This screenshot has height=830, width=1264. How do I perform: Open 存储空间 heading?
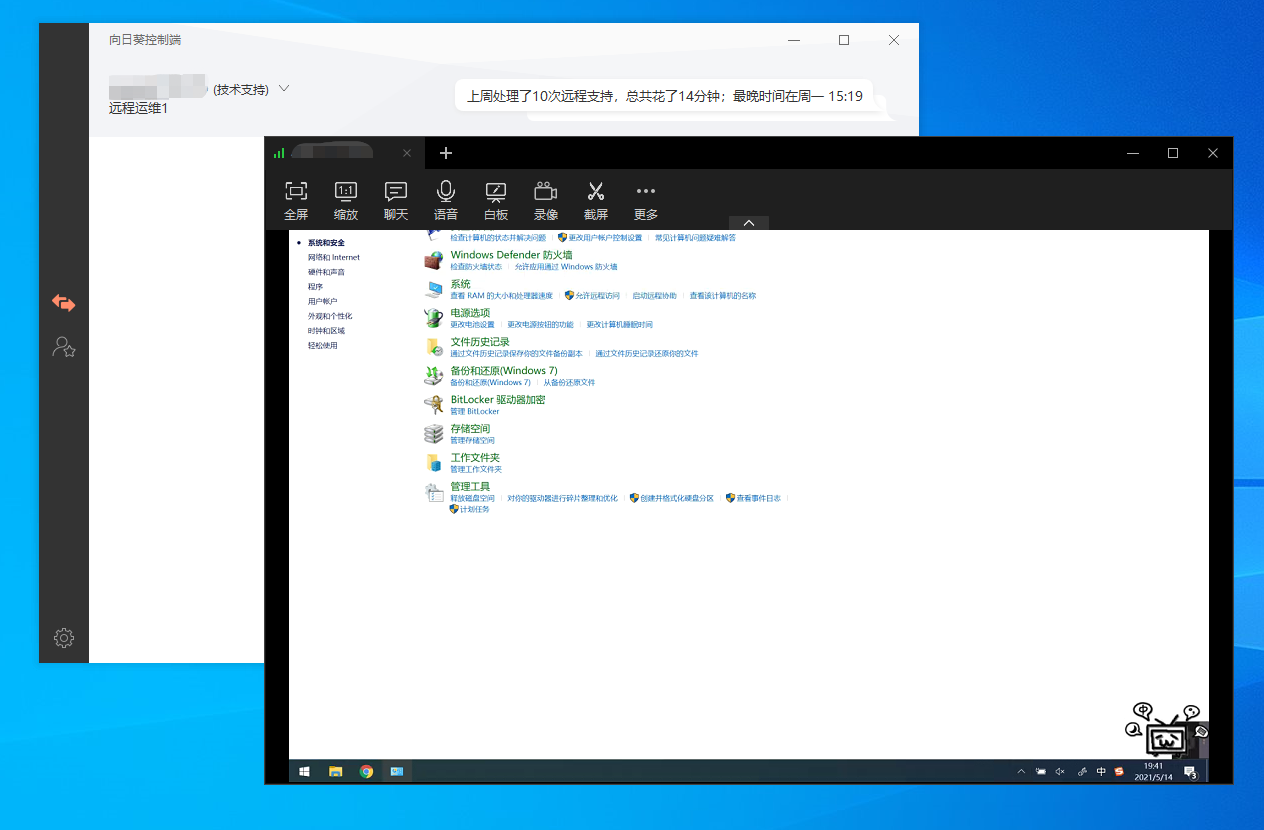[x=470, y=429]
